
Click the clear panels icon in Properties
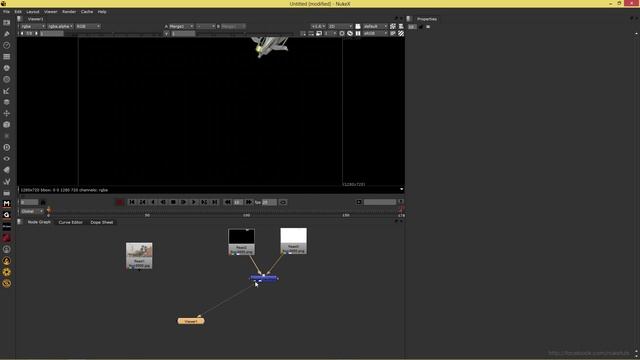coord(428,27)
